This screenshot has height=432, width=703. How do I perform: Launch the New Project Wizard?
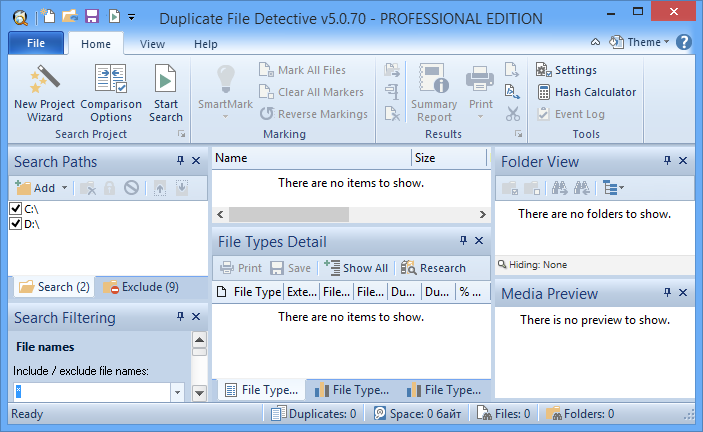(44, 93)
